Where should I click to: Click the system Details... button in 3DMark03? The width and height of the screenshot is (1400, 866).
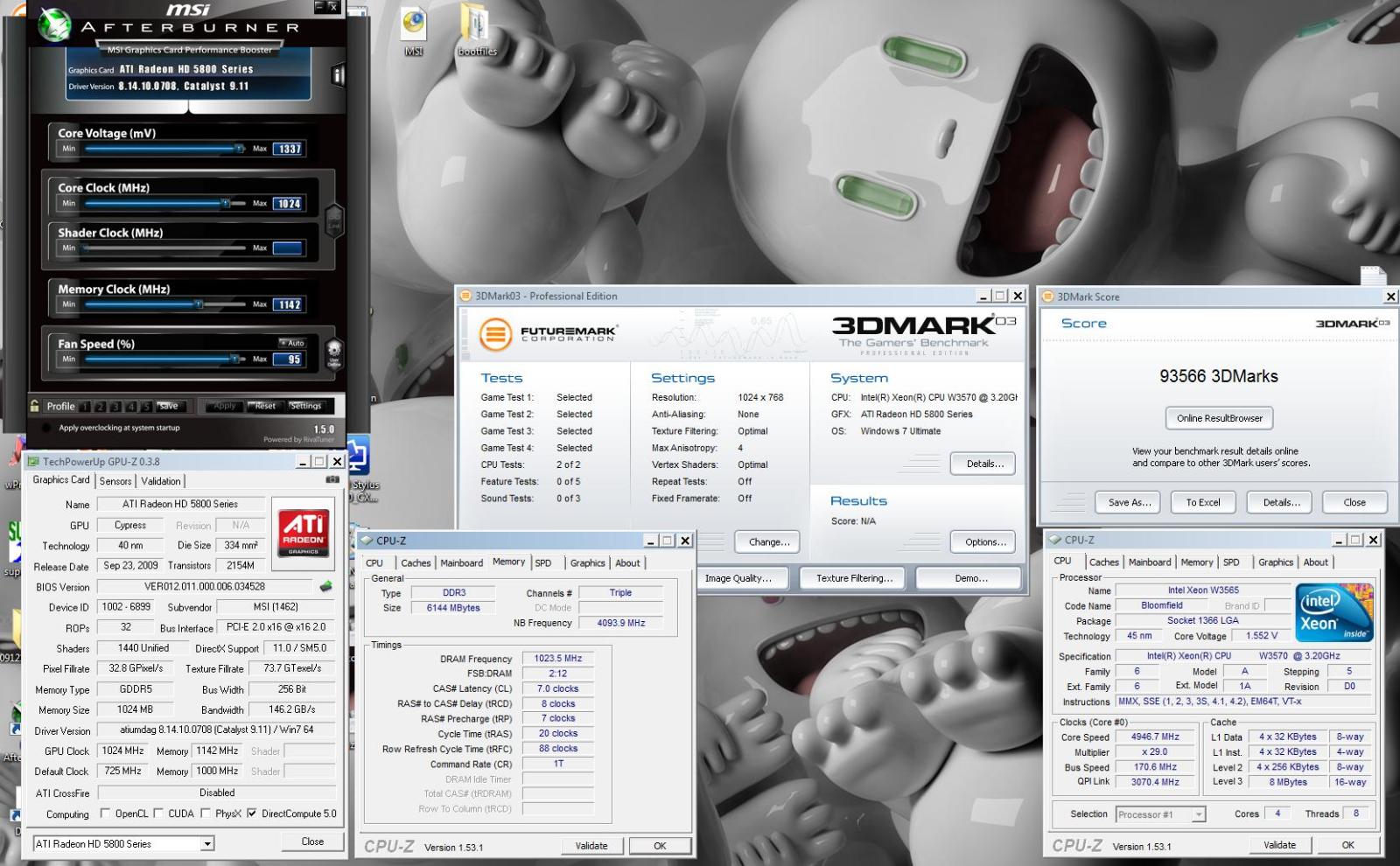pyautogui.click(x=984, y=464)
